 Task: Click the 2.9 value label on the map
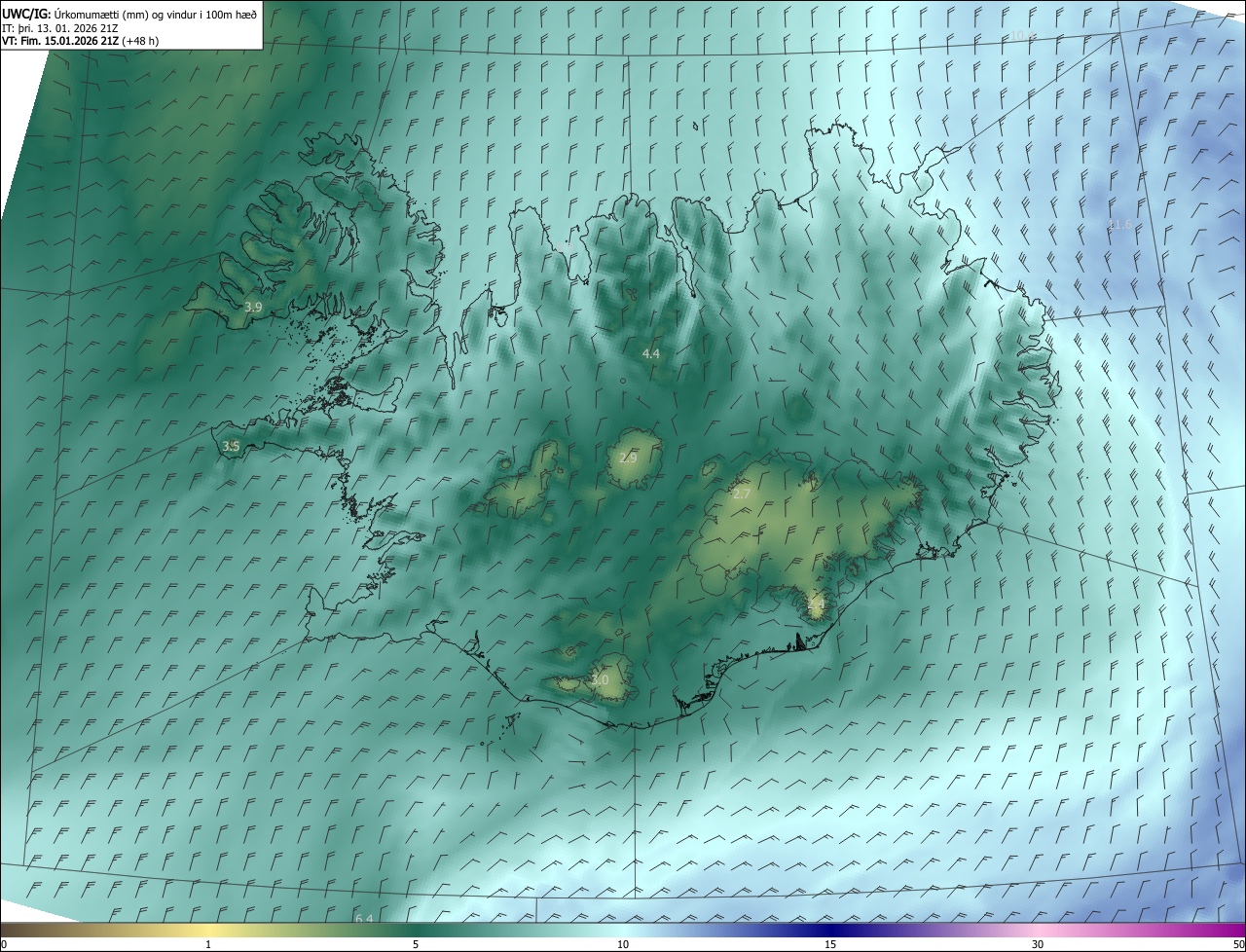click(x=628, y=458)
